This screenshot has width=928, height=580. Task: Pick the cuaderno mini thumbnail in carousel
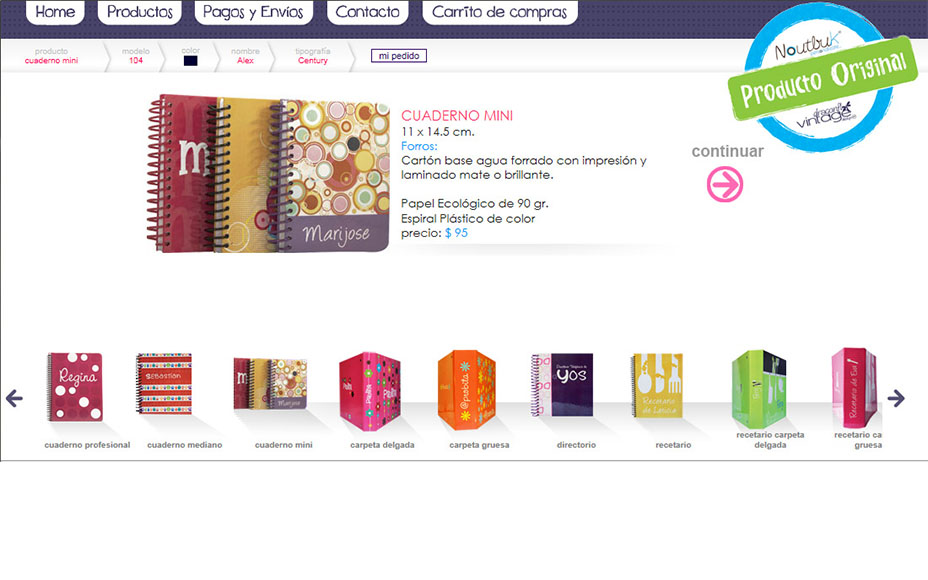[270, 384]
